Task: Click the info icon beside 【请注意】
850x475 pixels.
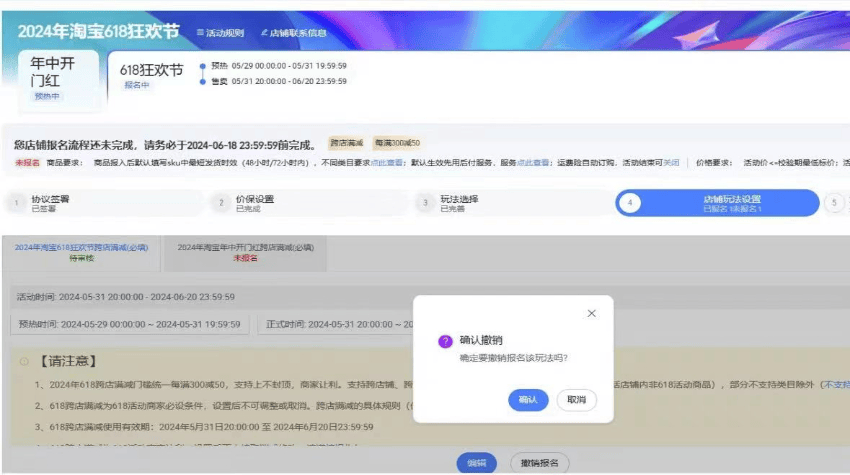Action: tap(24, 361)
